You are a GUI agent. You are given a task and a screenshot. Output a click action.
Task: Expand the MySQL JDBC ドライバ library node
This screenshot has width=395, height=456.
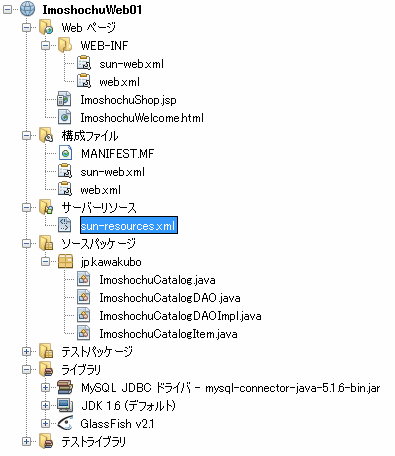[46, 387]
